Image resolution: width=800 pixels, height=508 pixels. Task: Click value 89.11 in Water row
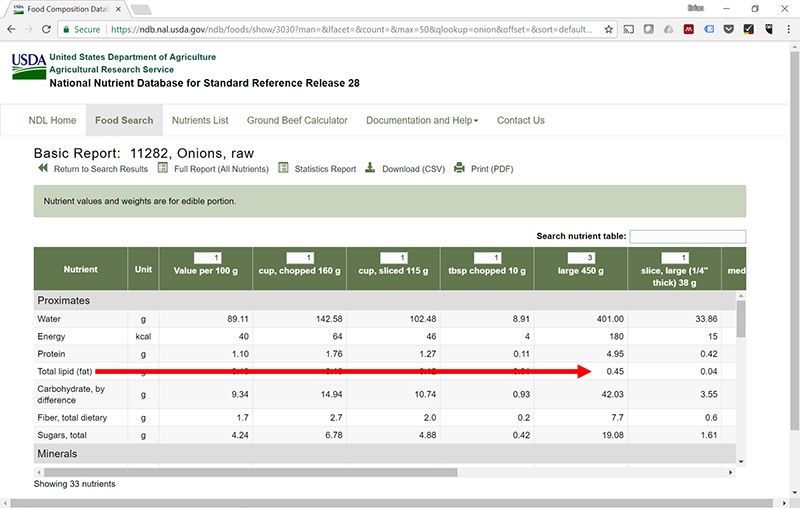coord(238,319)
